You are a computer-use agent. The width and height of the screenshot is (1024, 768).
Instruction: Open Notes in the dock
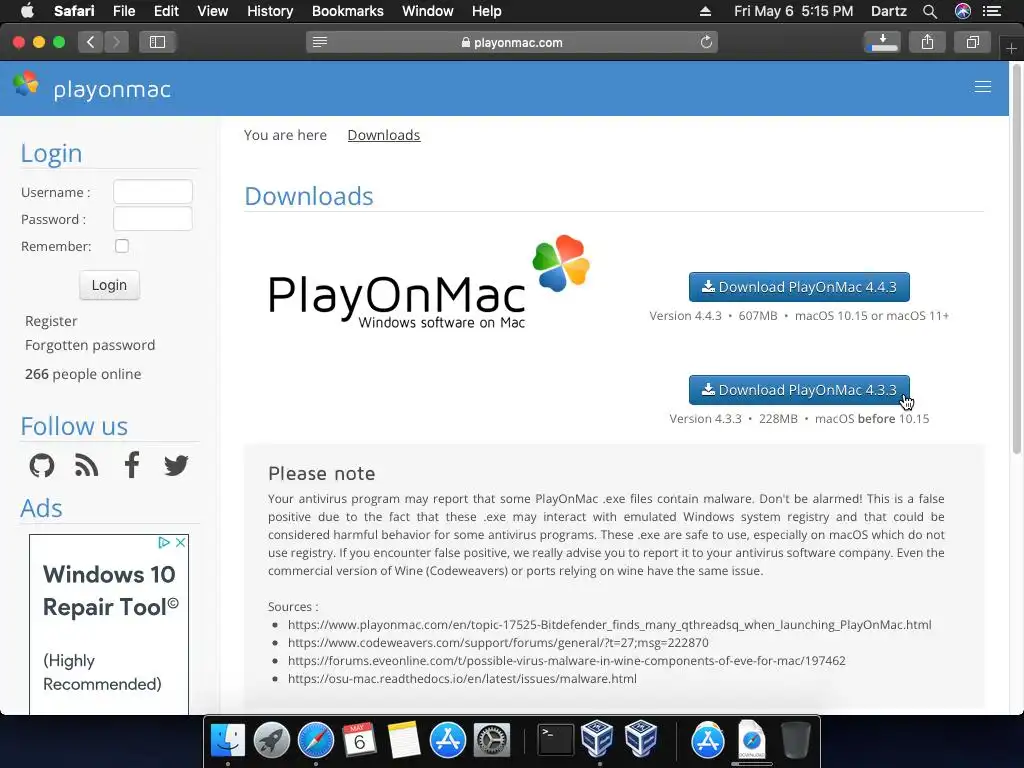404,741
